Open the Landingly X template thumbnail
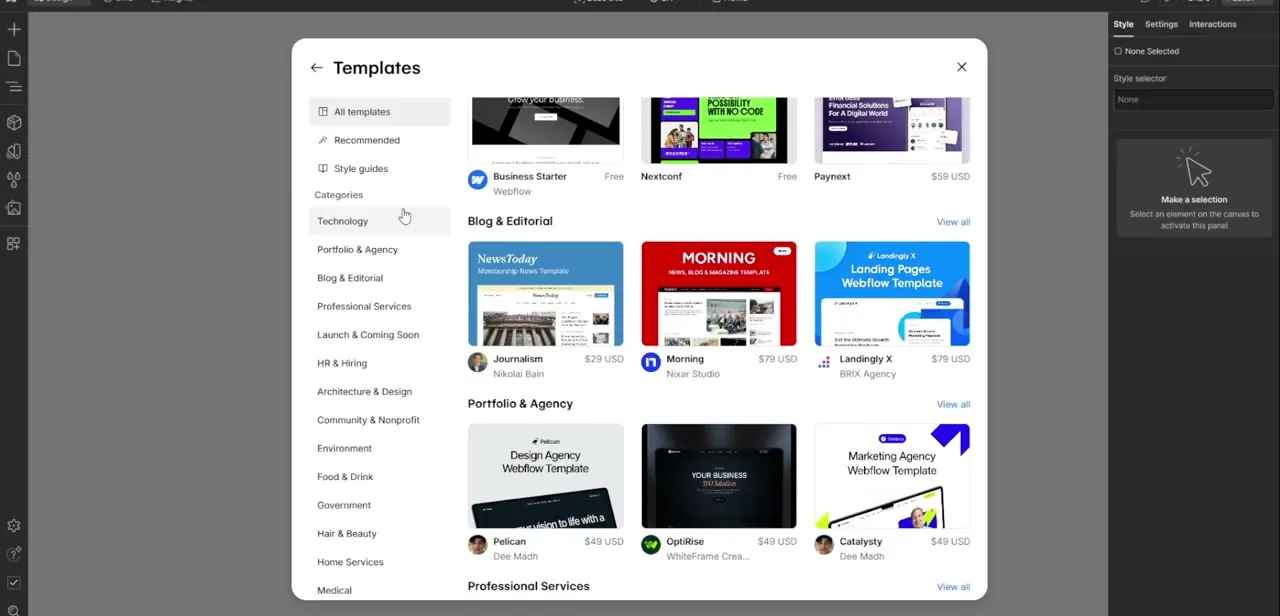The height and width of the screenshot is (616, 1280). [x=892, y=294]
